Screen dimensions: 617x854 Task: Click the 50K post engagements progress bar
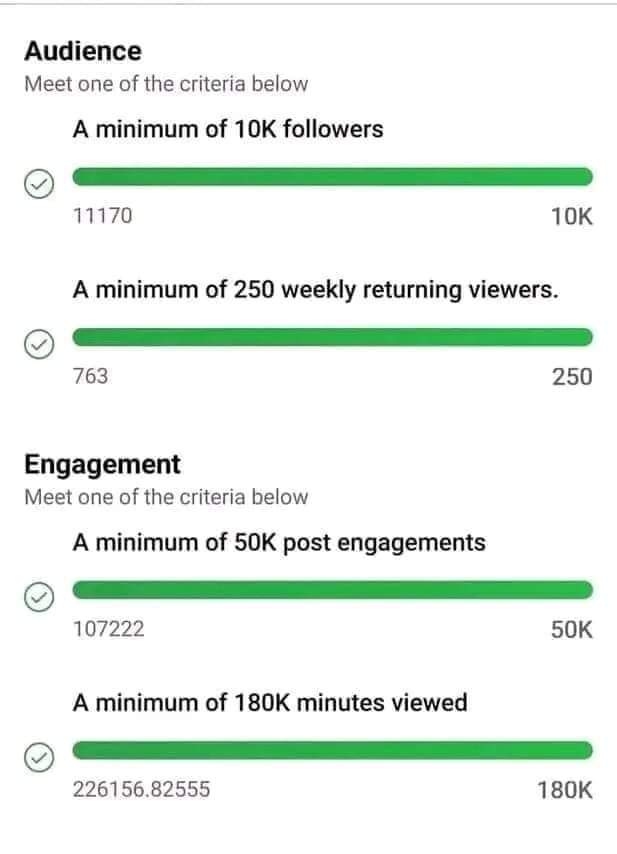pos(333,590)
